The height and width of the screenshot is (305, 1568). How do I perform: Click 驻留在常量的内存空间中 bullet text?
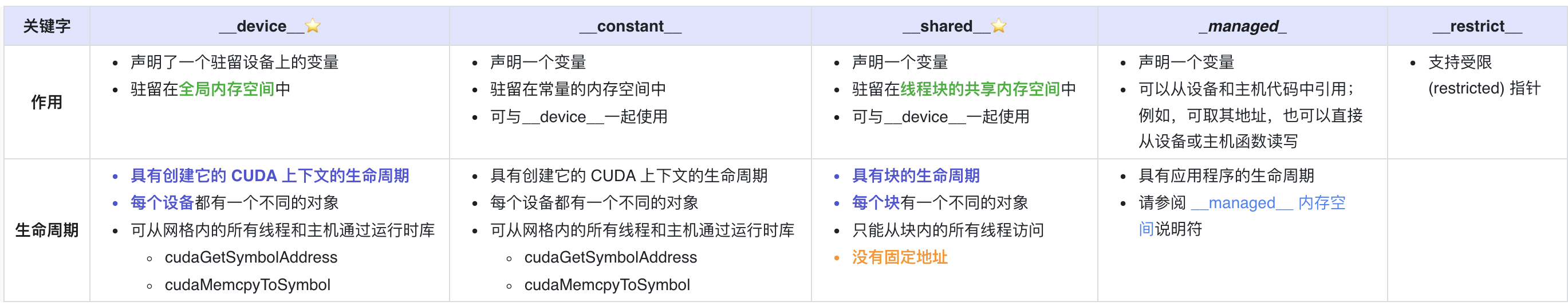coord(578,89)
